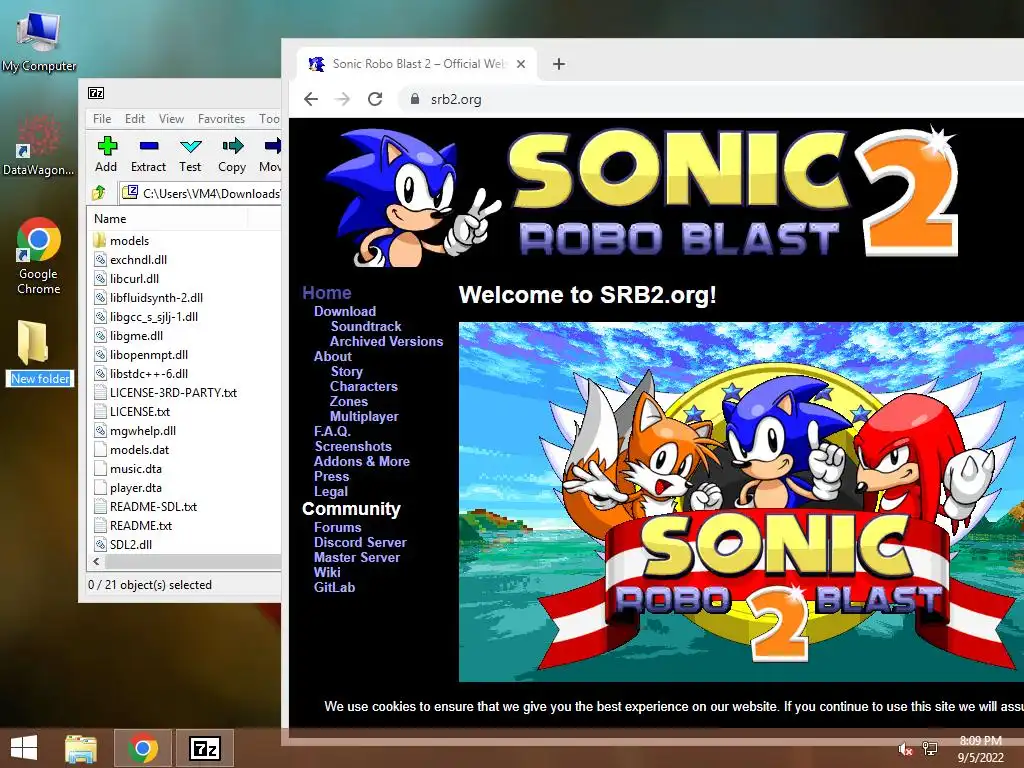Open the Characters link
The height and width of the screenshot is (768, 1024).
coord(364,387)
